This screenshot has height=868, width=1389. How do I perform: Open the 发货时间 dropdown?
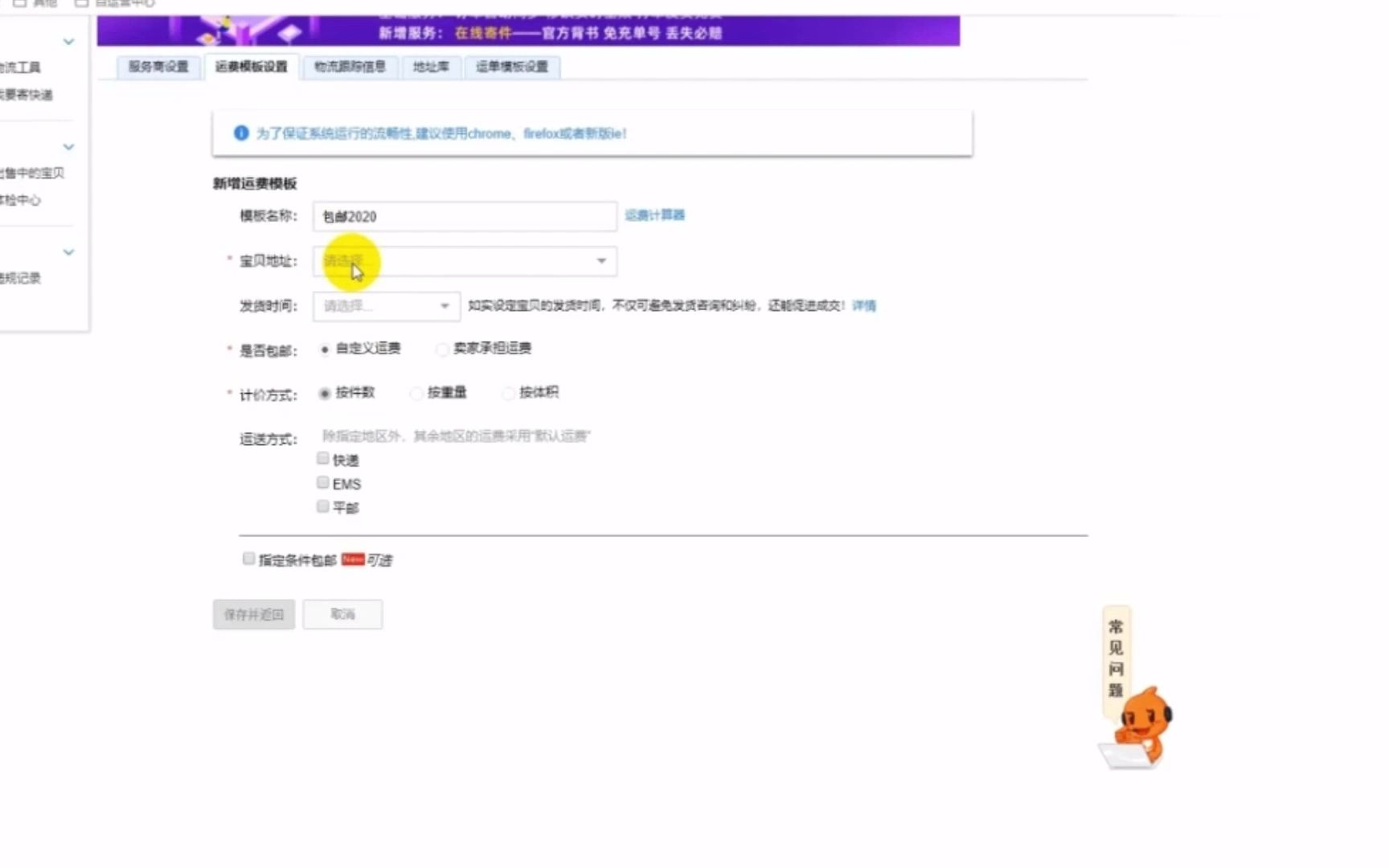pos(387,306)
